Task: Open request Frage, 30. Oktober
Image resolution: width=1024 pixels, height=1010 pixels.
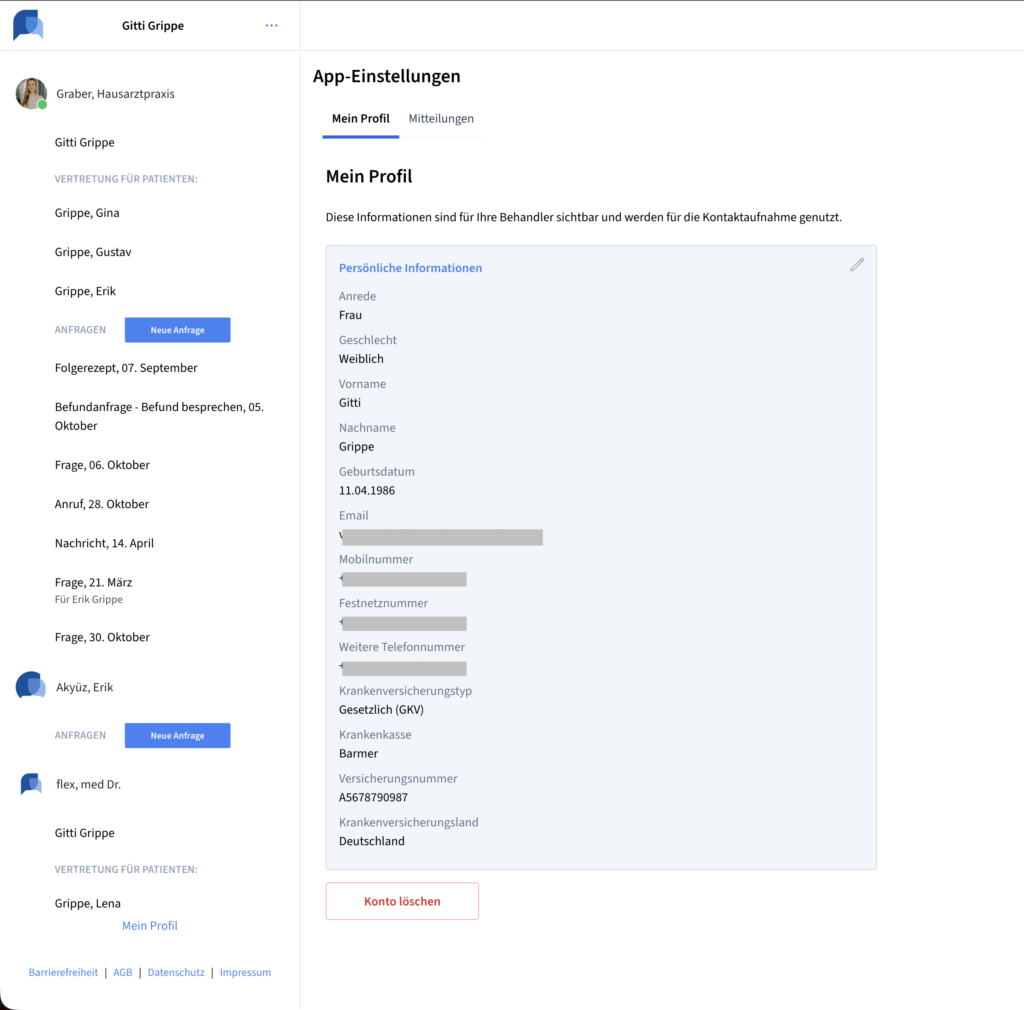Action: (102, 637)
